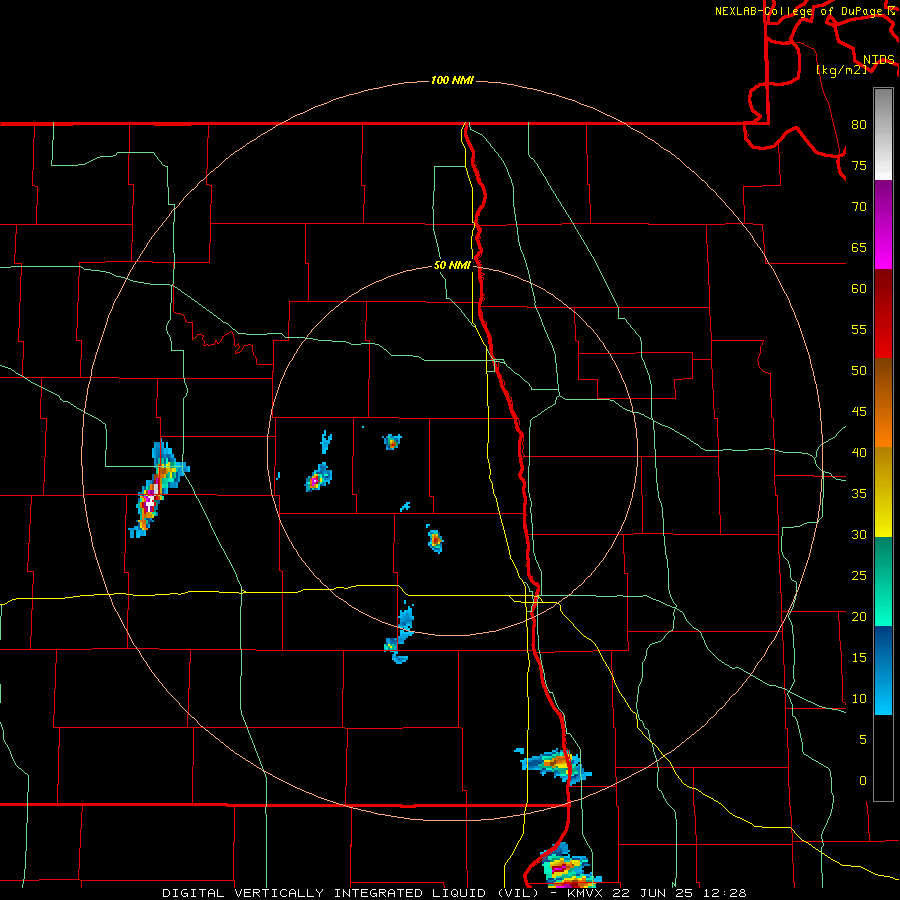Click the NIDS label
Screen dimensions: 900x900
878,59
